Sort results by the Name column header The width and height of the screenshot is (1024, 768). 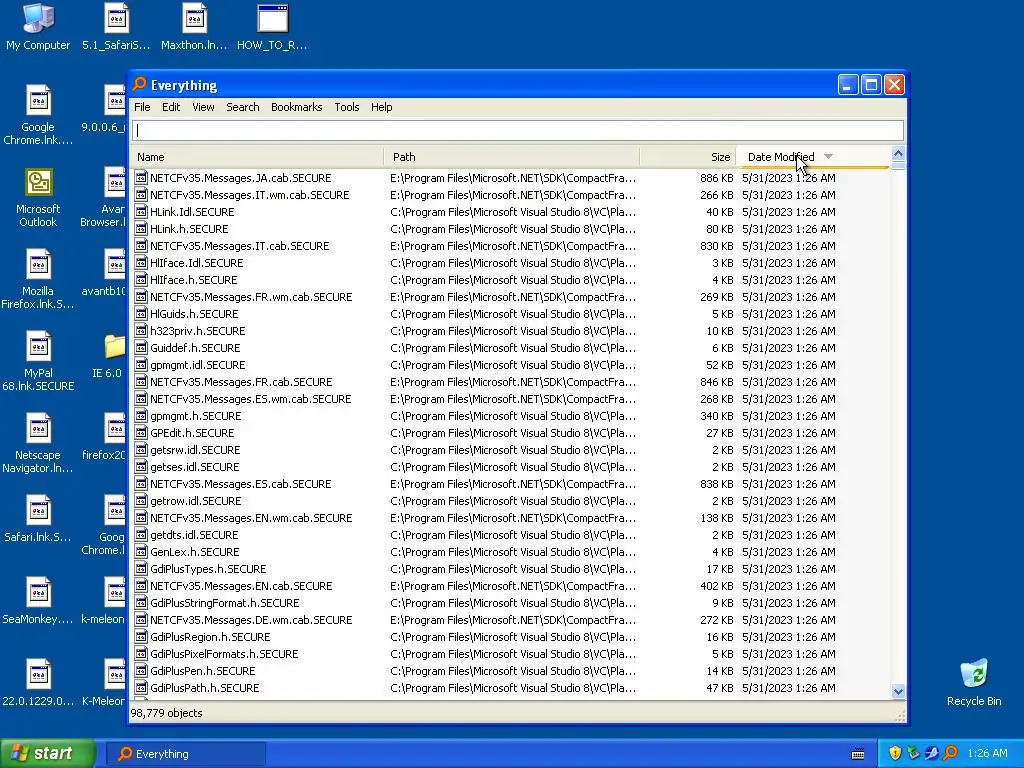pyautogui.click(x=257, y=157)
